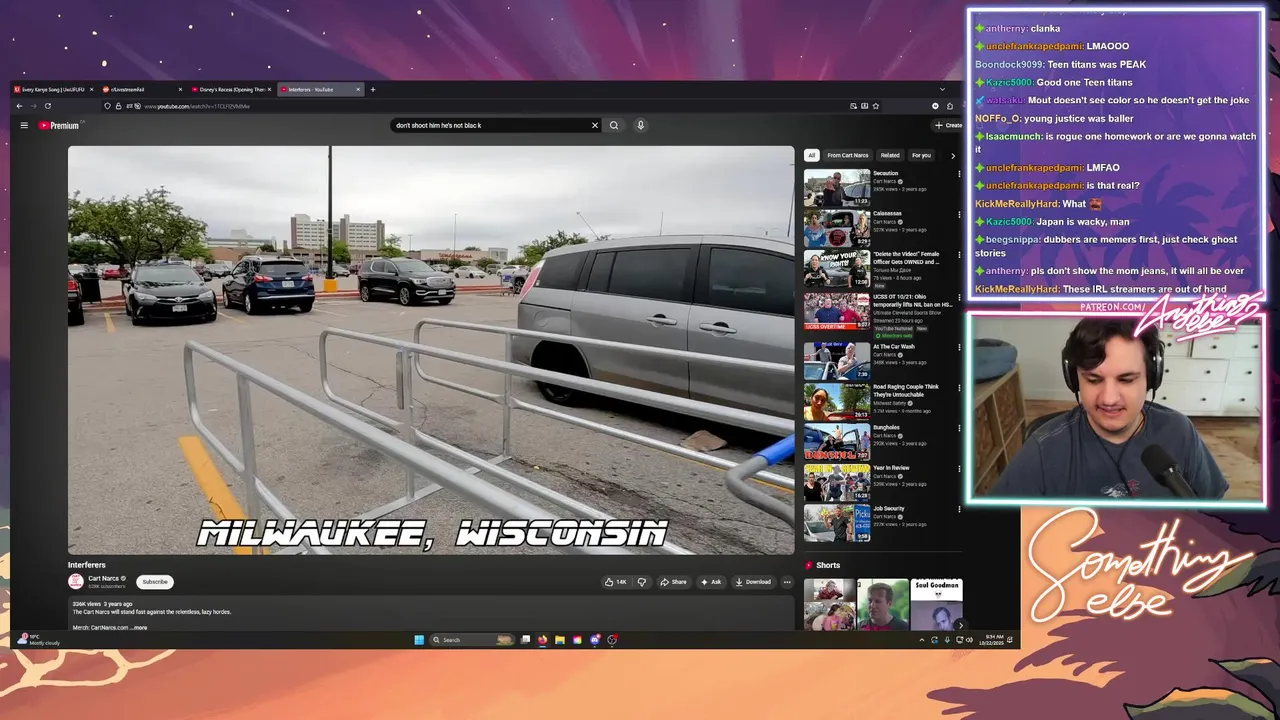
Task: Start voice search with the microphone icon
Action: 640,125
